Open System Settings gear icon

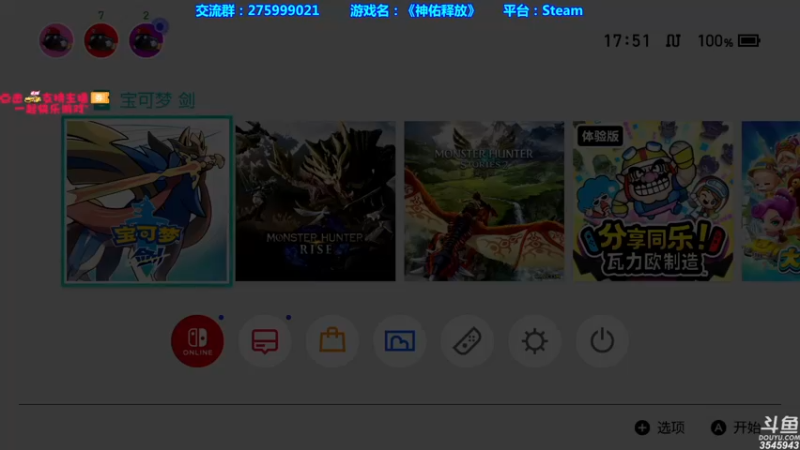point(534,341)
